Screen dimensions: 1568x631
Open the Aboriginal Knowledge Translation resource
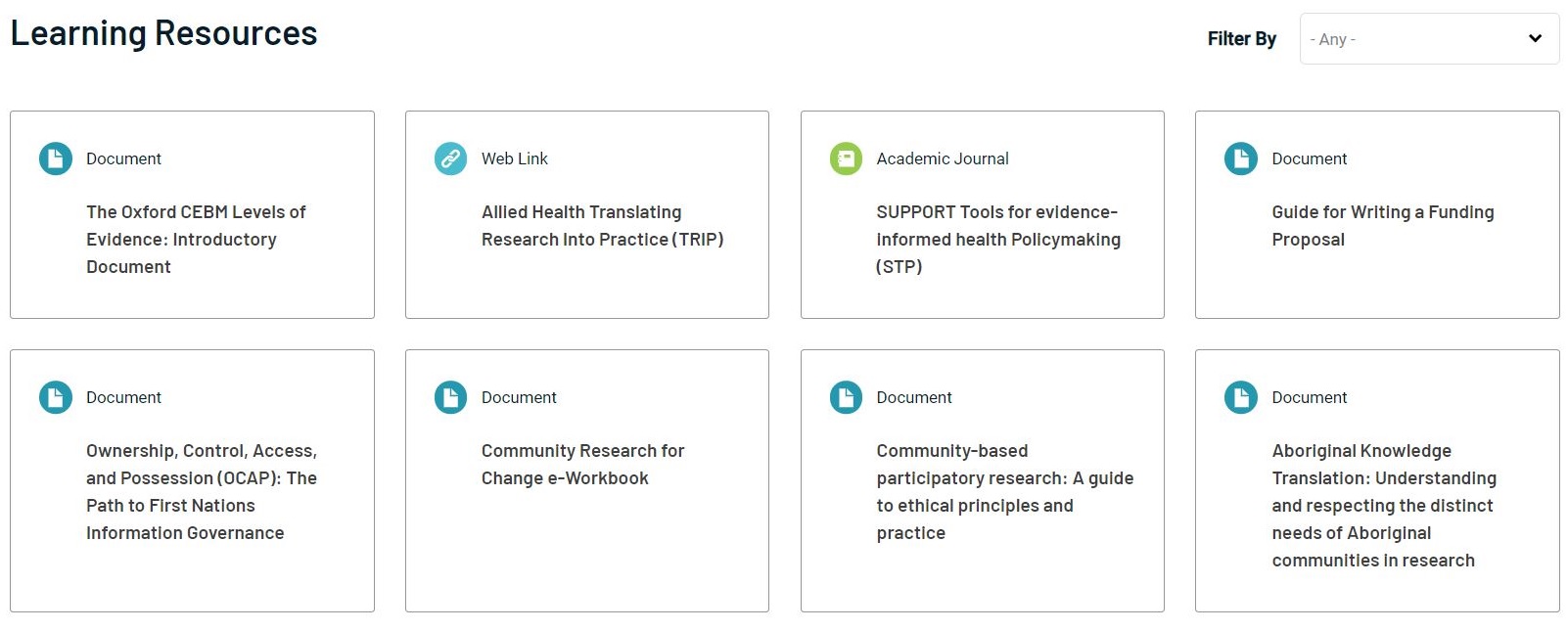coord(1383,505)
